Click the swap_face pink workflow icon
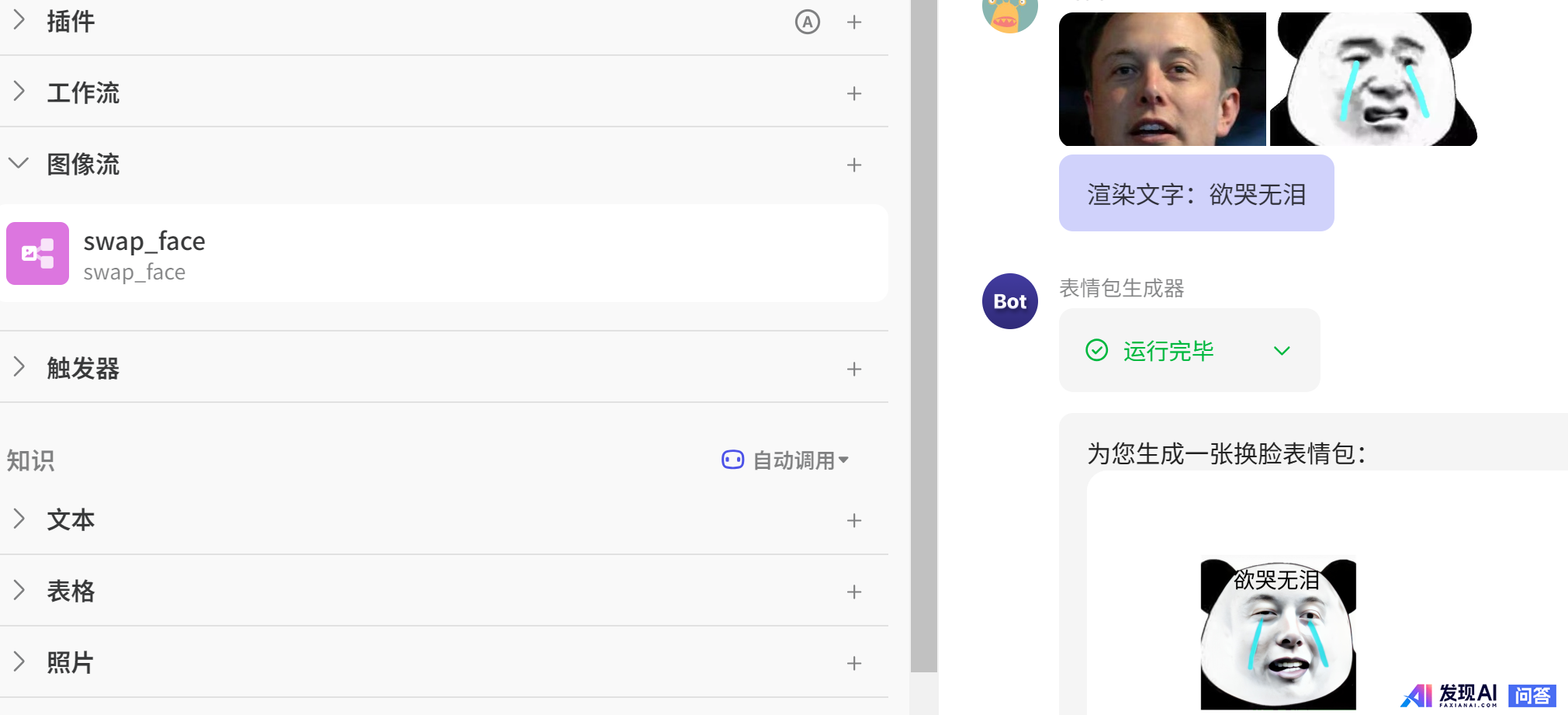The width and height of the screenshot is (1568, 715). [37, 254]
